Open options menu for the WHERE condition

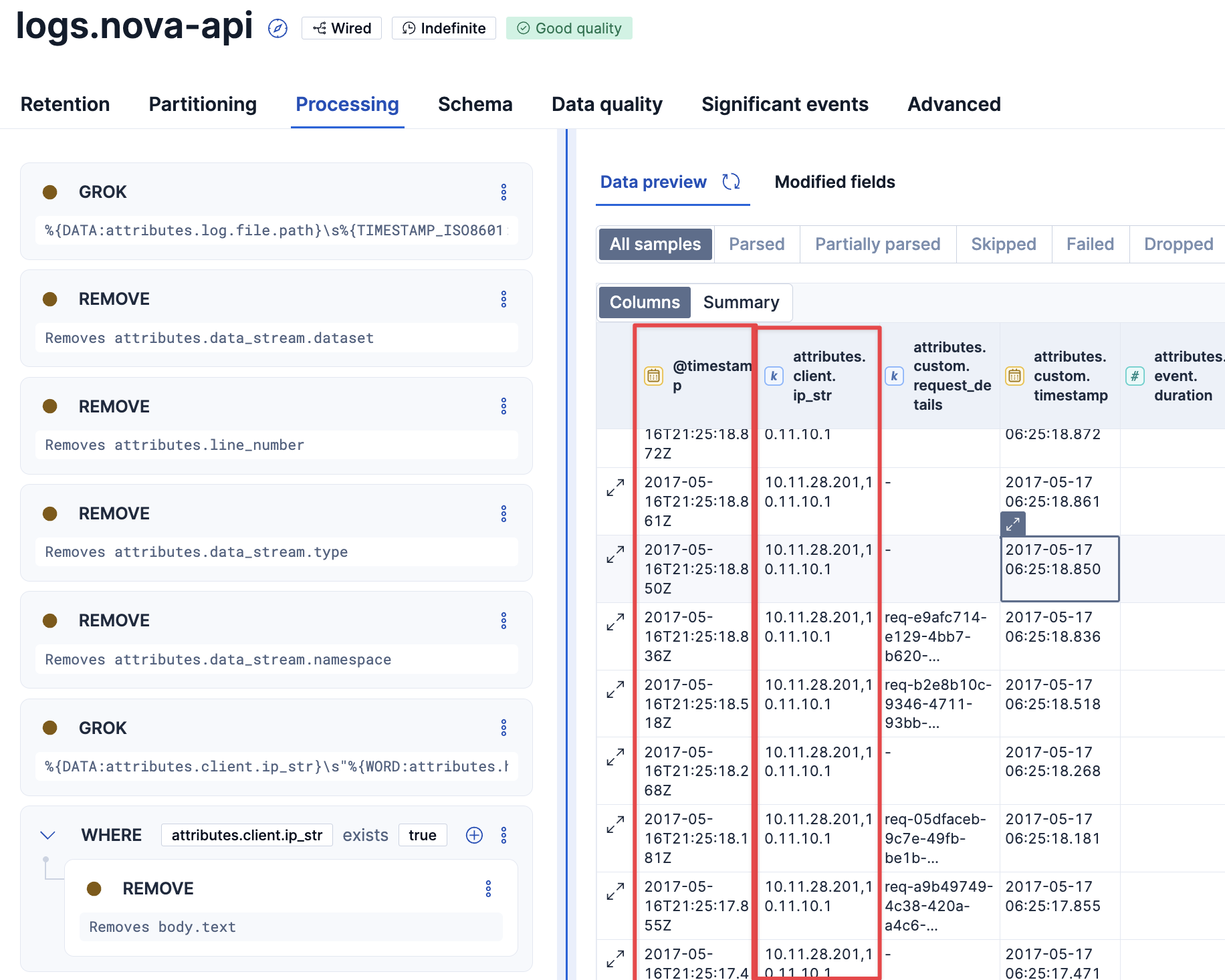pyautogui.click(x=504, y=835)
